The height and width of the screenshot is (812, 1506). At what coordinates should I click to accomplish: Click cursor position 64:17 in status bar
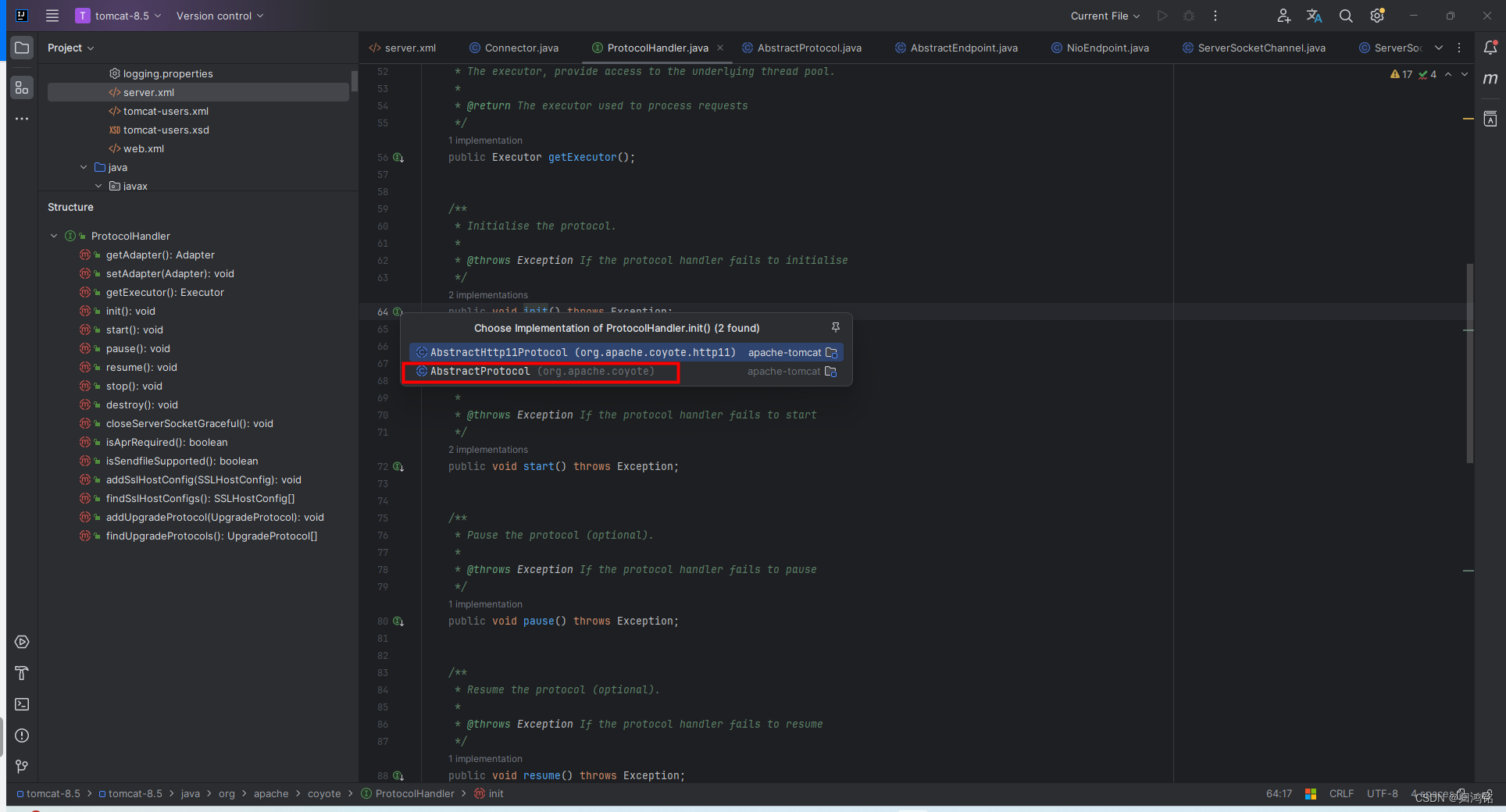coord(1279,793)
